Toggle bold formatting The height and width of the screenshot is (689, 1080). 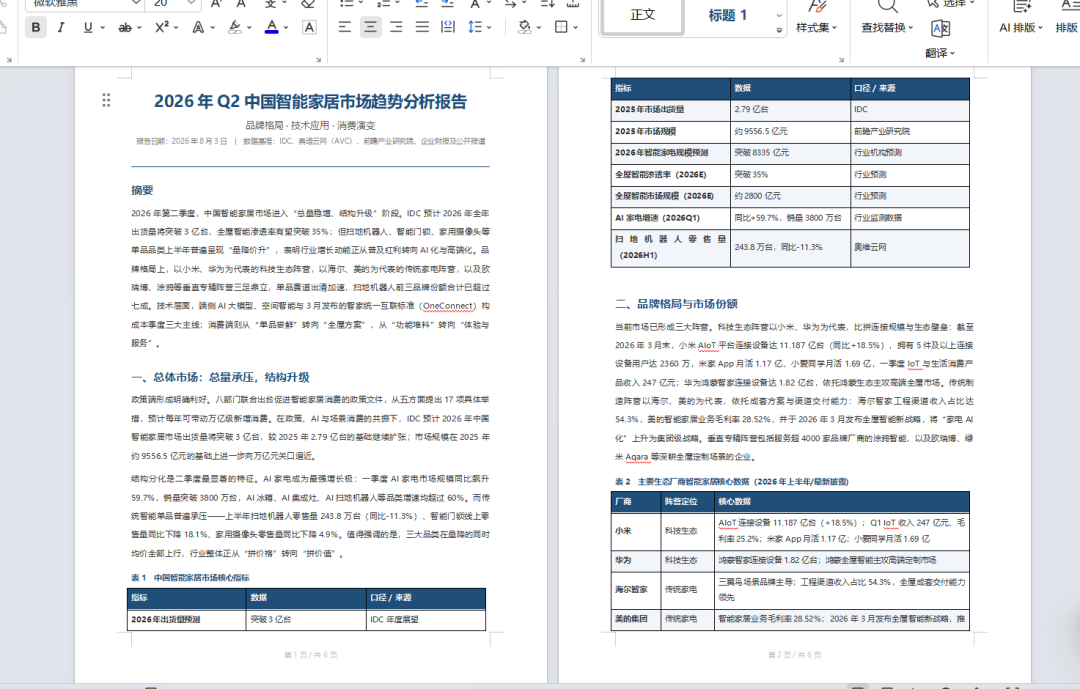36,28
